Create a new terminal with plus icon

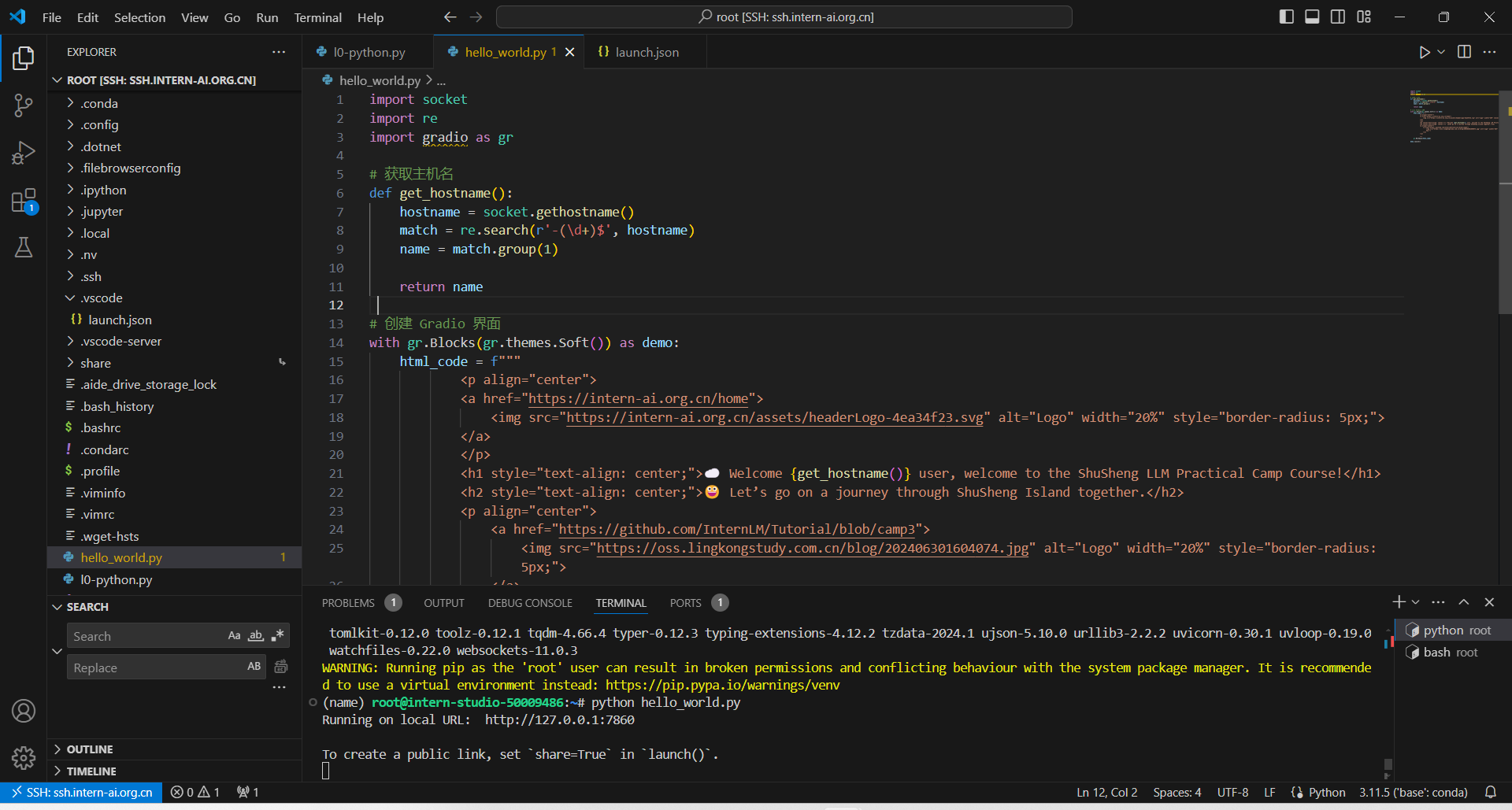(1399, 602)
